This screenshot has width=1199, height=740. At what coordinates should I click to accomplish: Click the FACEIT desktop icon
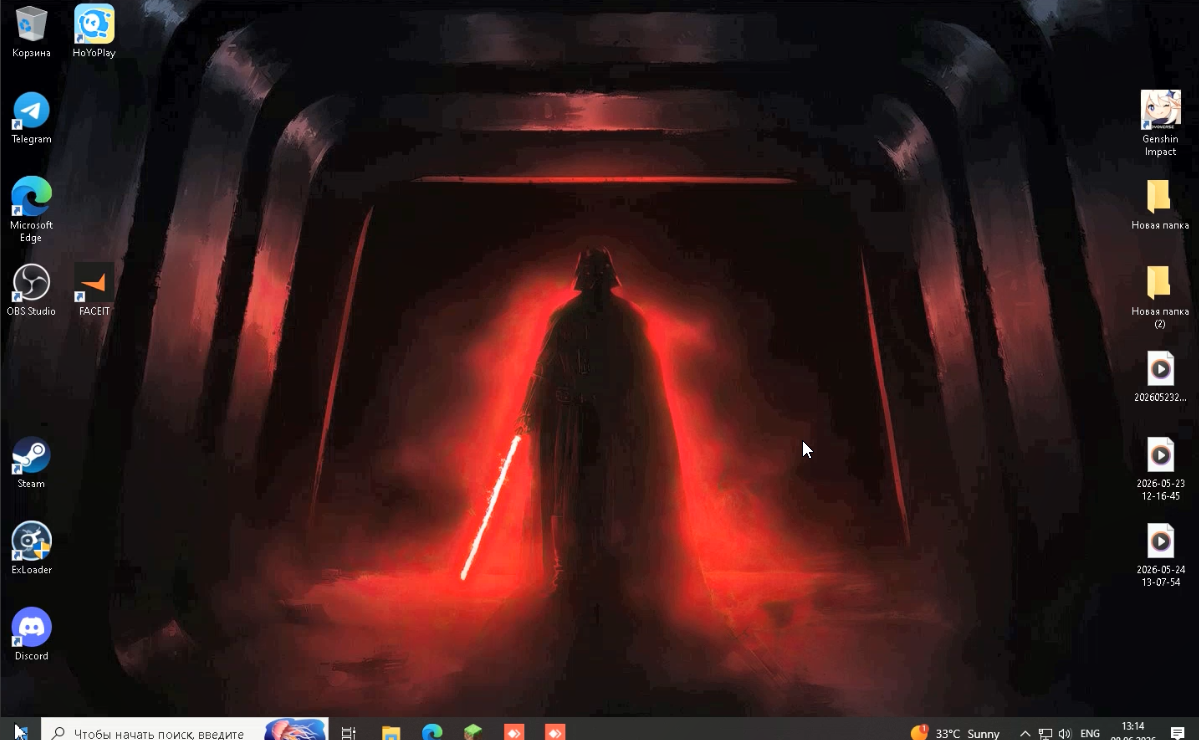click(94, 290)
